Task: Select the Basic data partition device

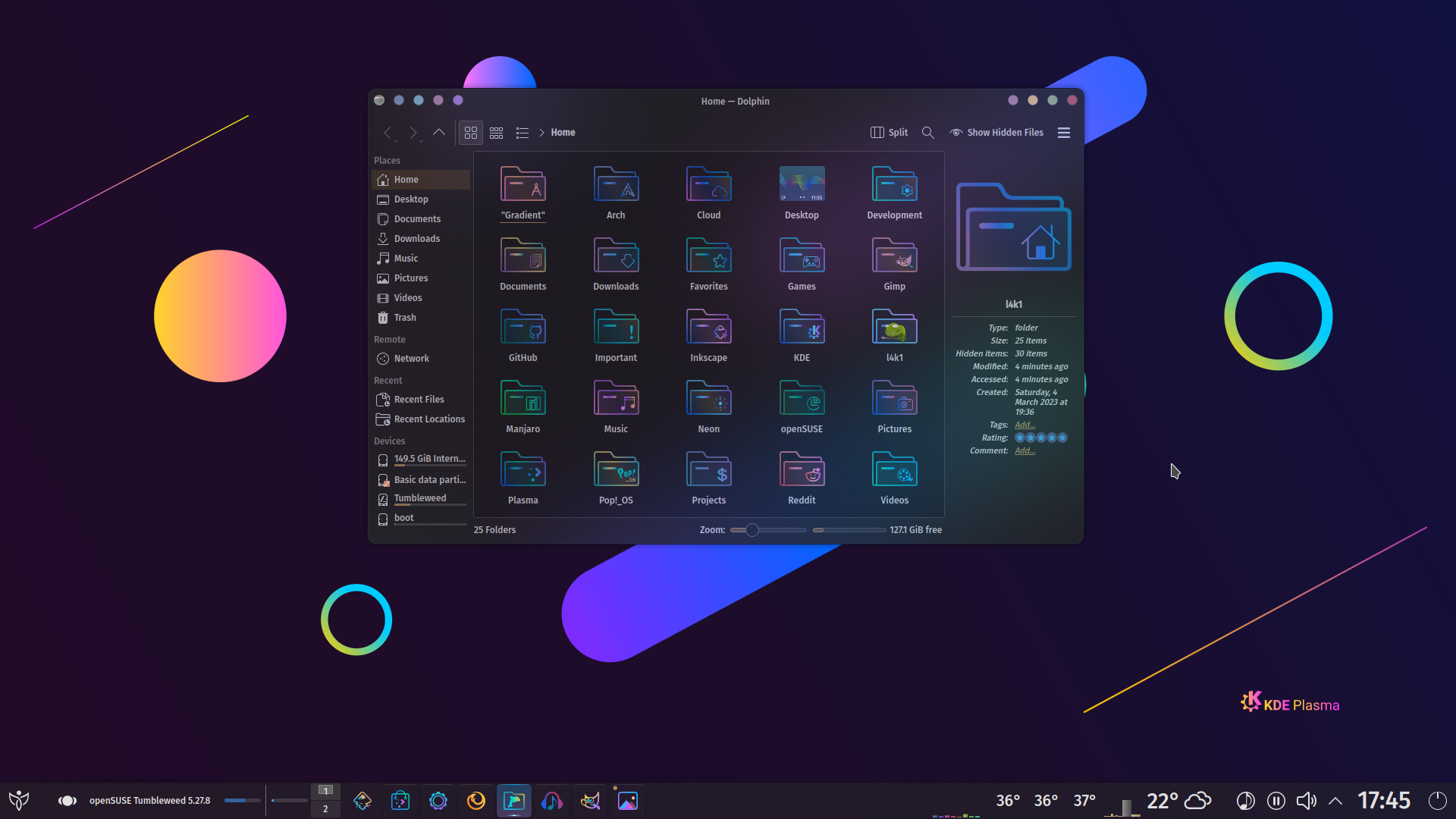Action: pos(421,480)
